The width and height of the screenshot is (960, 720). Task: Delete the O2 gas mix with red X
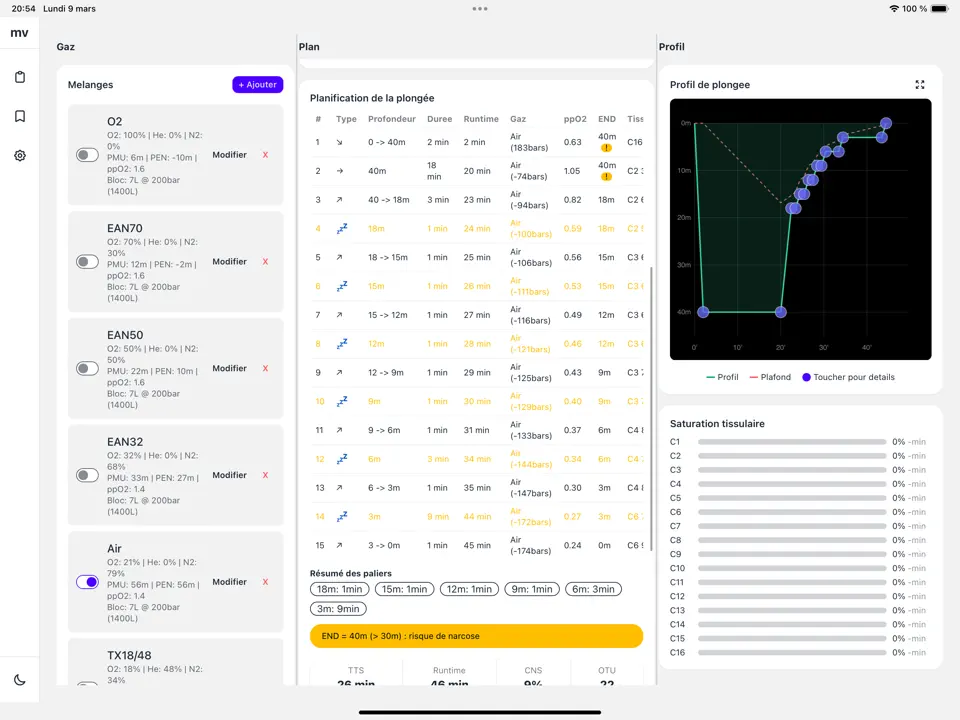tap(265, 155)
